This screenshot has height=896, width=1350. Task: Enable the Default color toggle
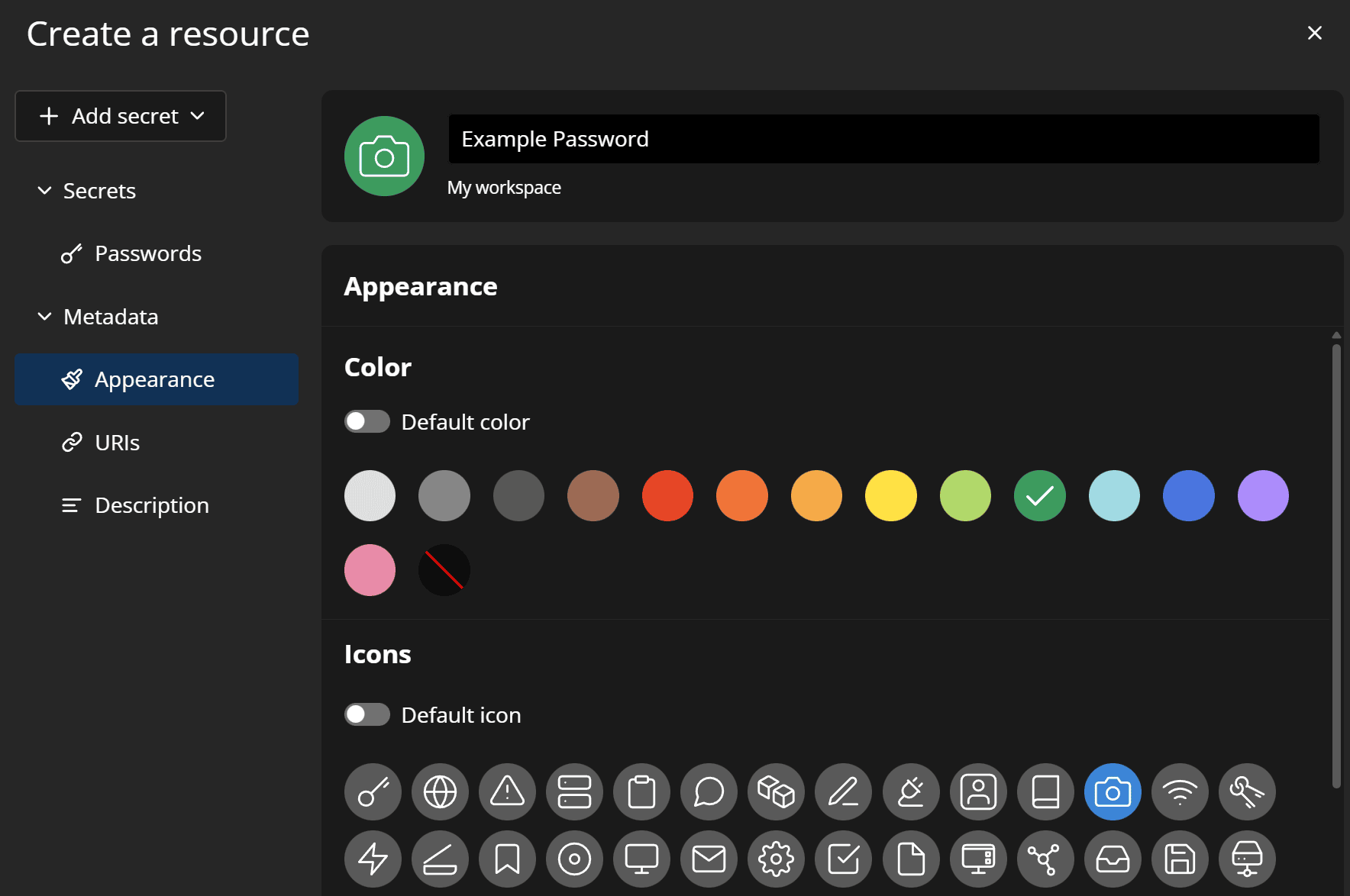367,421
